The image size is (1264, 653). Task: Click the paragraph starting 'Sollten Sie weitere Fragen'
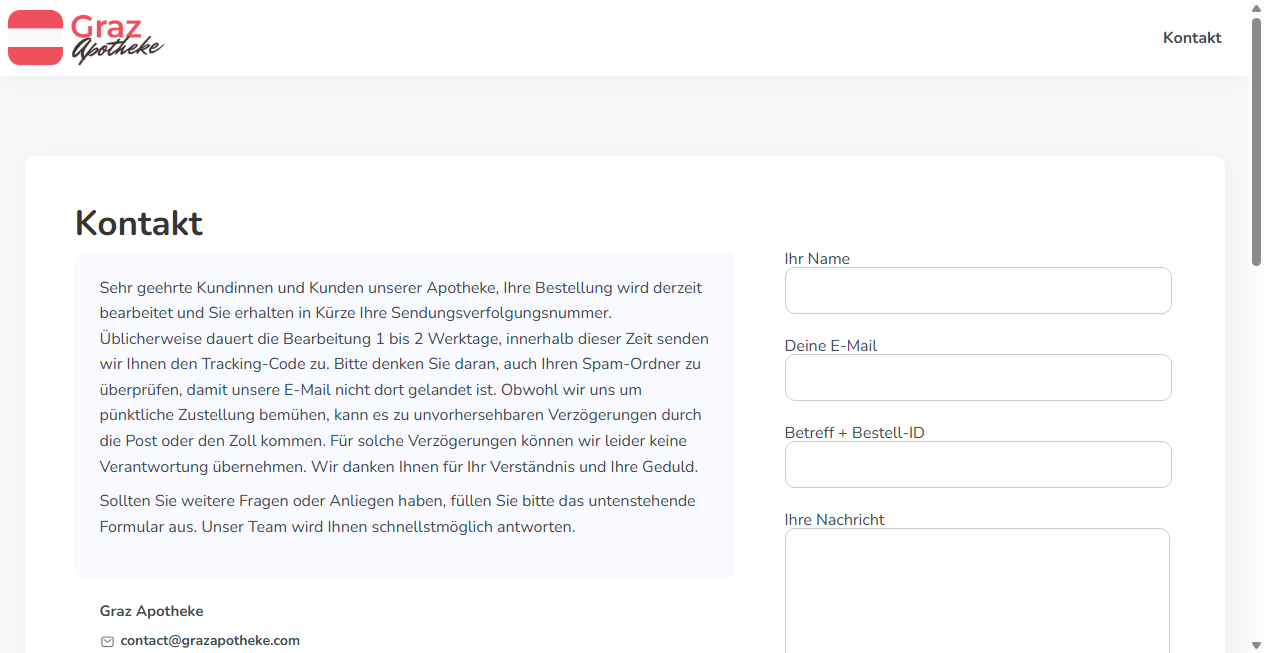point(398,513)
